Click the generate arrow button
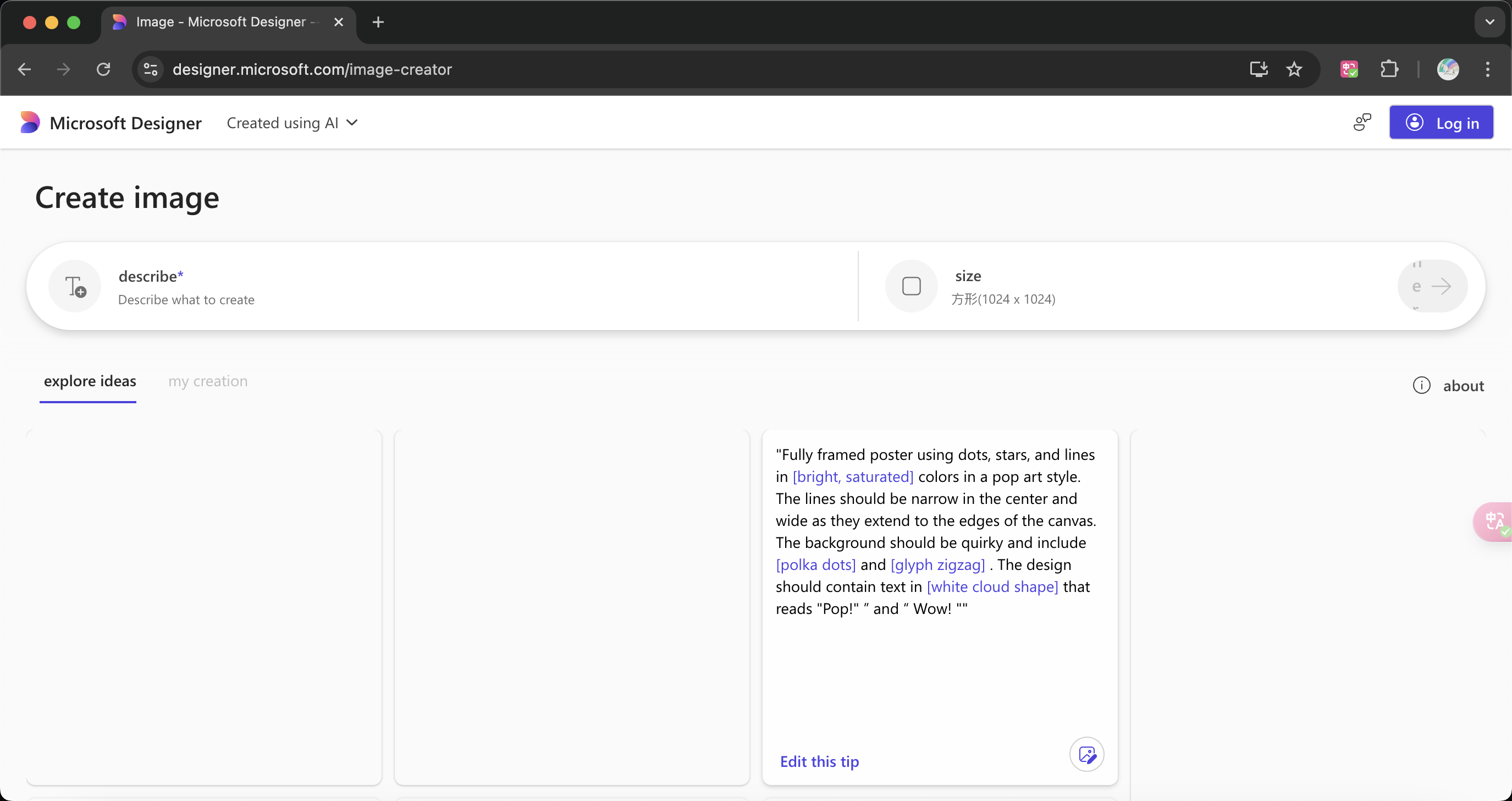 point(1433,286)
